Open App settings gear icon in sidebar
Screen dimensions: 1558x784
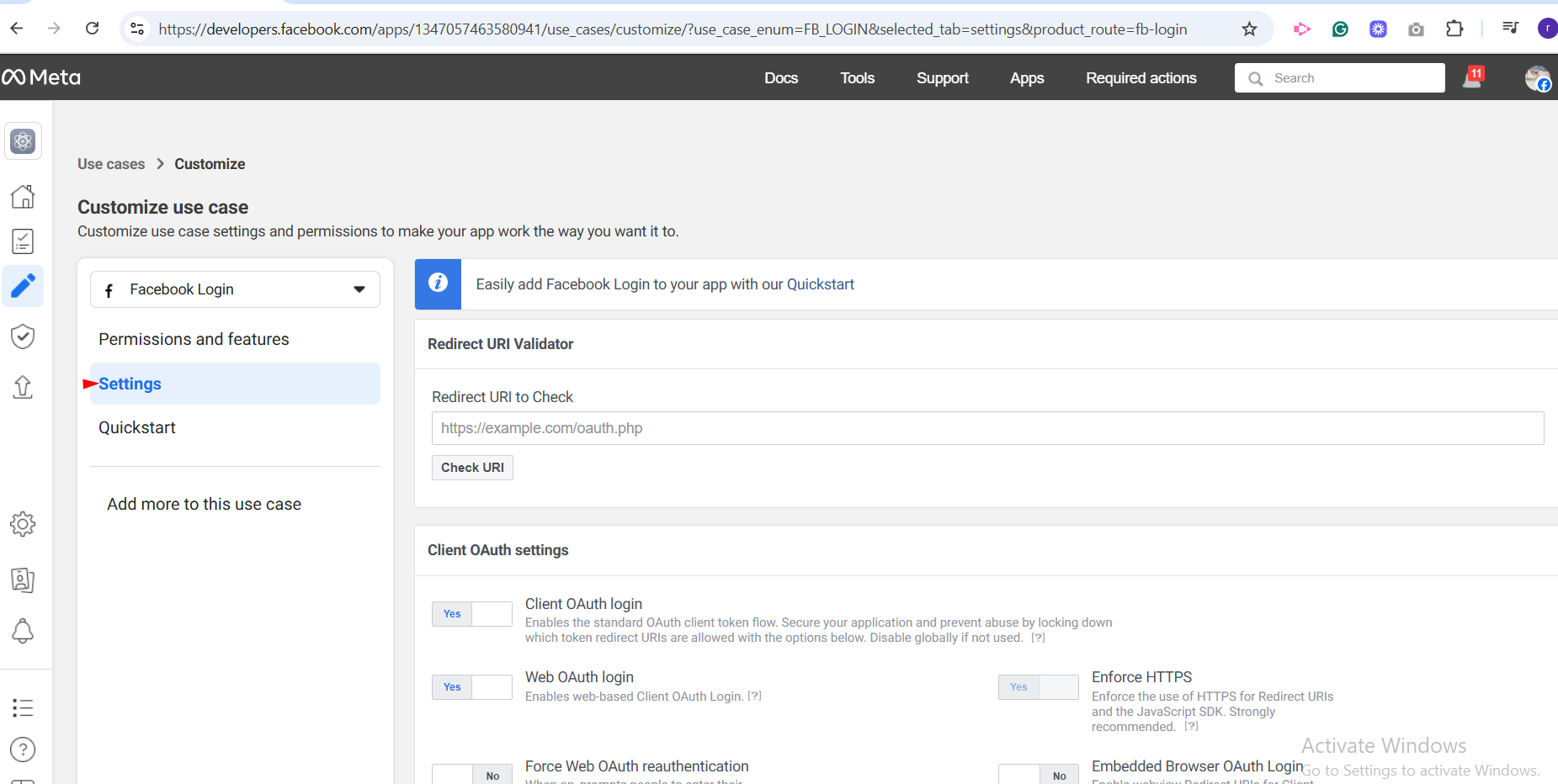23,524
